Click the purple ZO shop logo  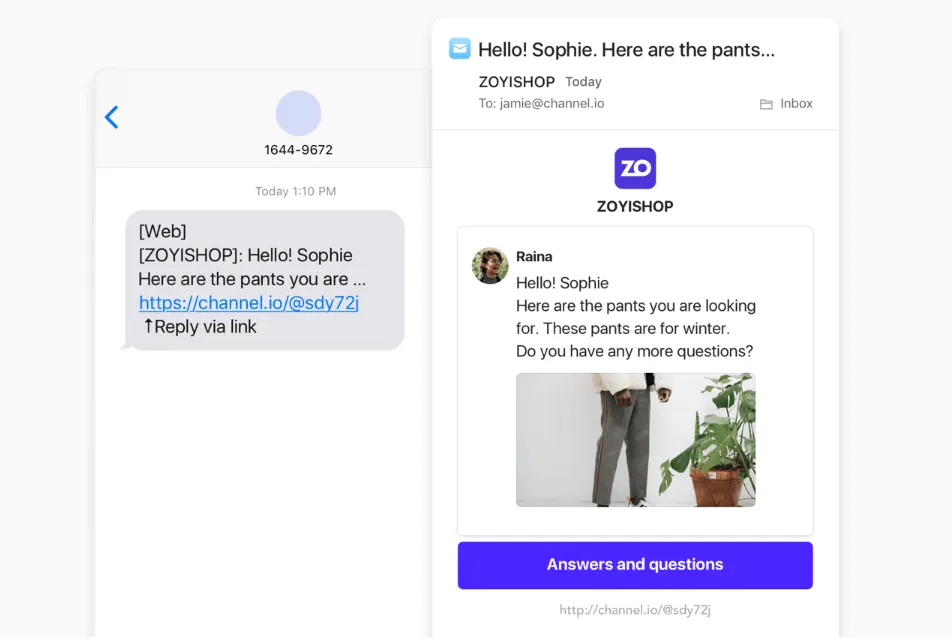[x=635, y=168]
